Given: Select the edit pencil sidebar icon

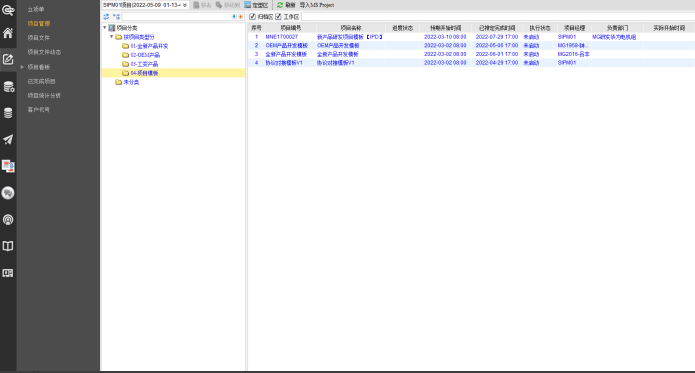Looking at the screenshot, I should click(8, 59).
